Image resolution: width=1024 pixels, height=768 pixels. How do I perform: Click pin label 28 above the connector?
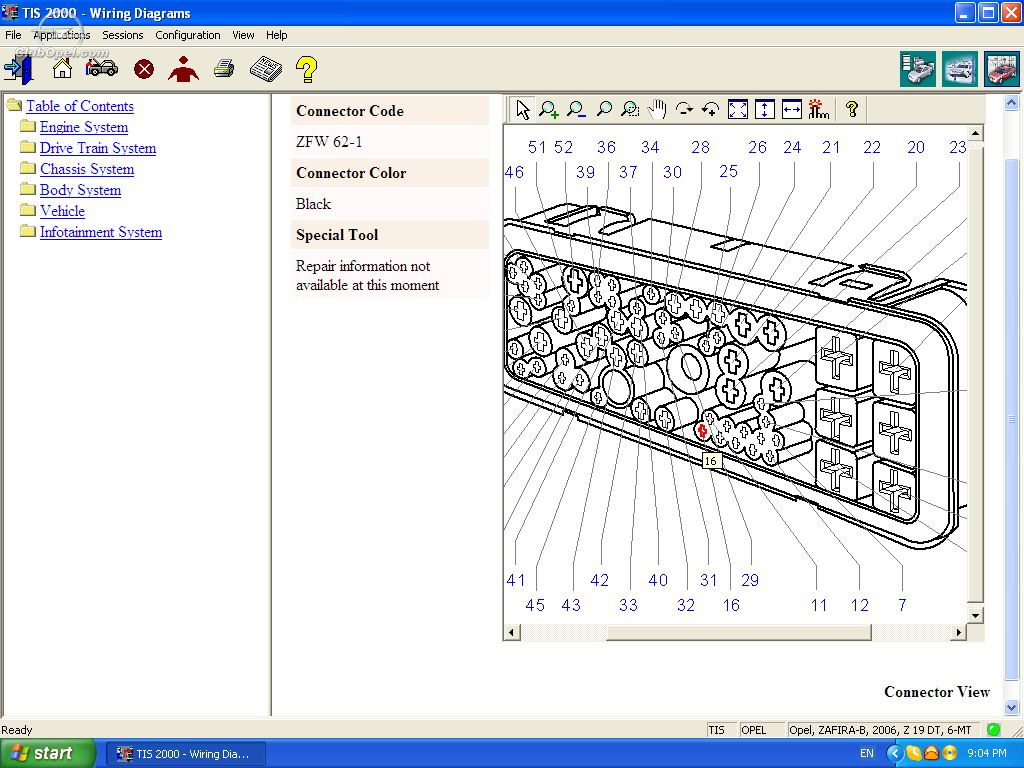point(700,148)
